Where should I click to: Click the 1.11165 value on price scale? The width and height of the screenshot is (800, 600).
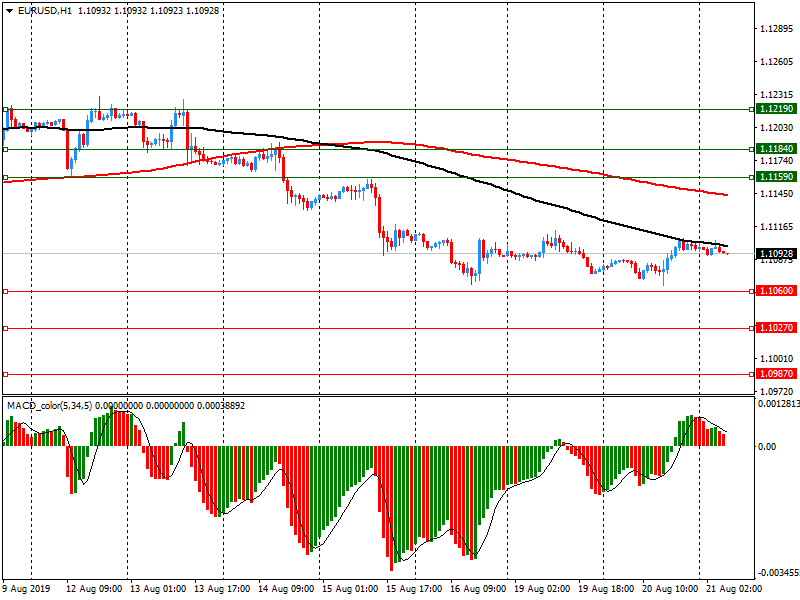777,227
